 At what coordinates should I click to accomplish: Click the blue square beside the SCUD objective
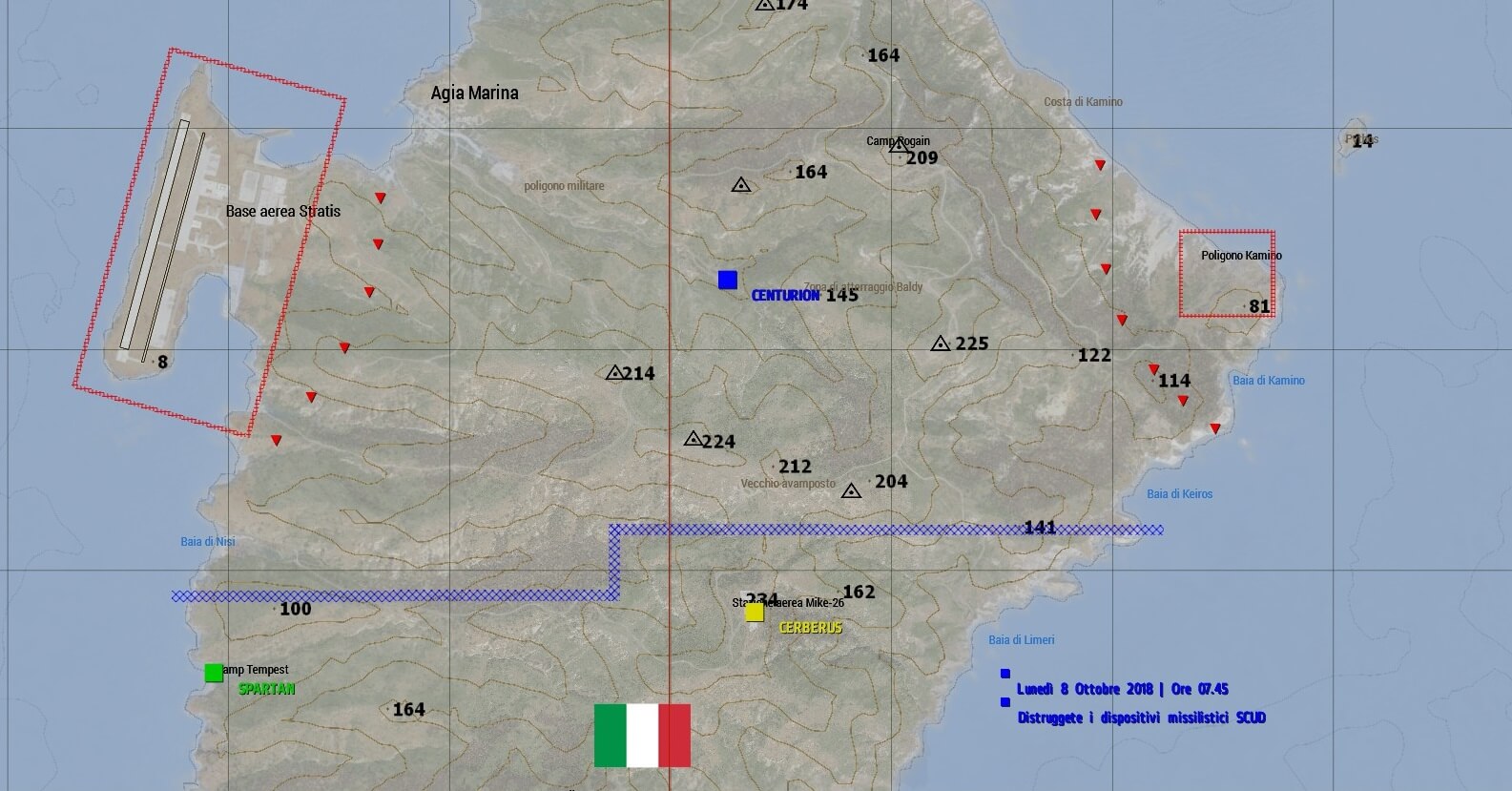click(1005, 702)
